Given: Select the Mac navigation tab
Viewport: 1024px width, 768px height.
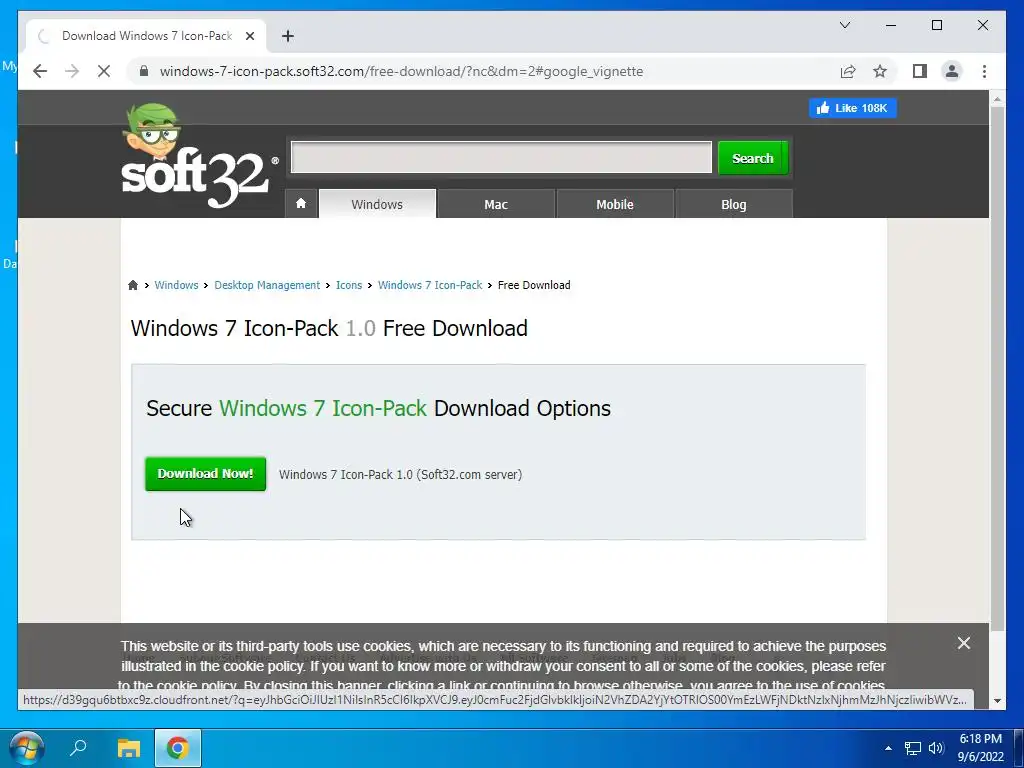Looking at the screenshot, I should pos(496,204).
